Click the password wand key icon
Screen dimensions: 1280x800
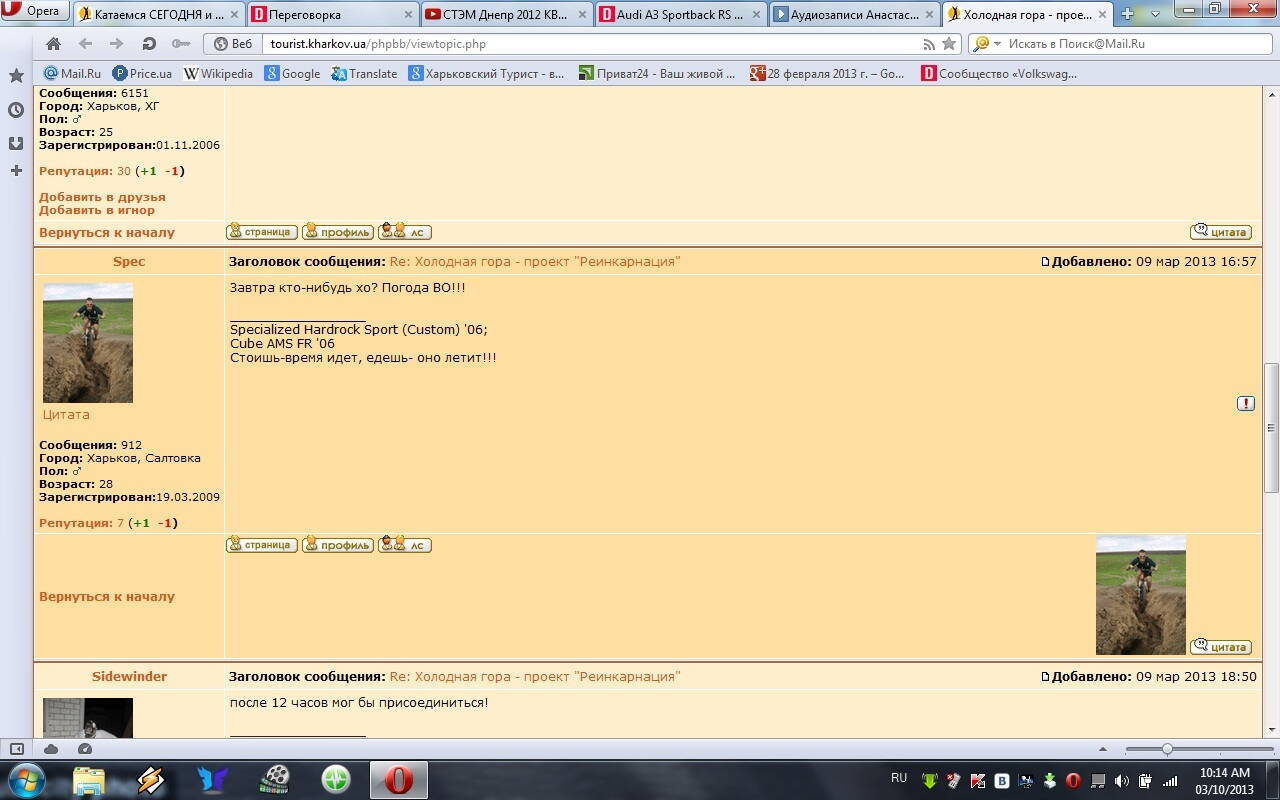click(180, 44)
